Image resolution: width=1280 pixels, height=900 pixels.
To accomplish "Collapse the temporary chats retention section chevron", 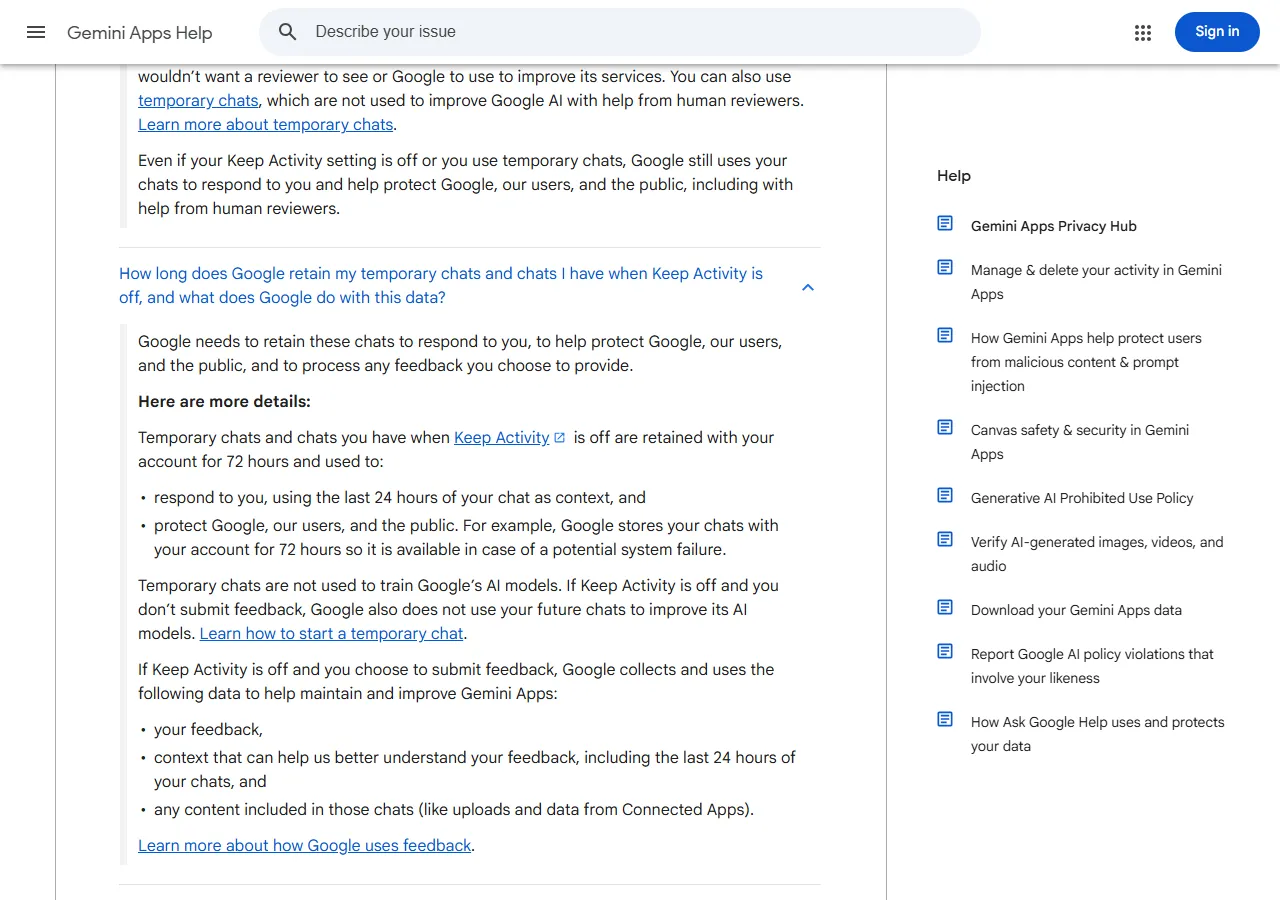I will [808, 287].
